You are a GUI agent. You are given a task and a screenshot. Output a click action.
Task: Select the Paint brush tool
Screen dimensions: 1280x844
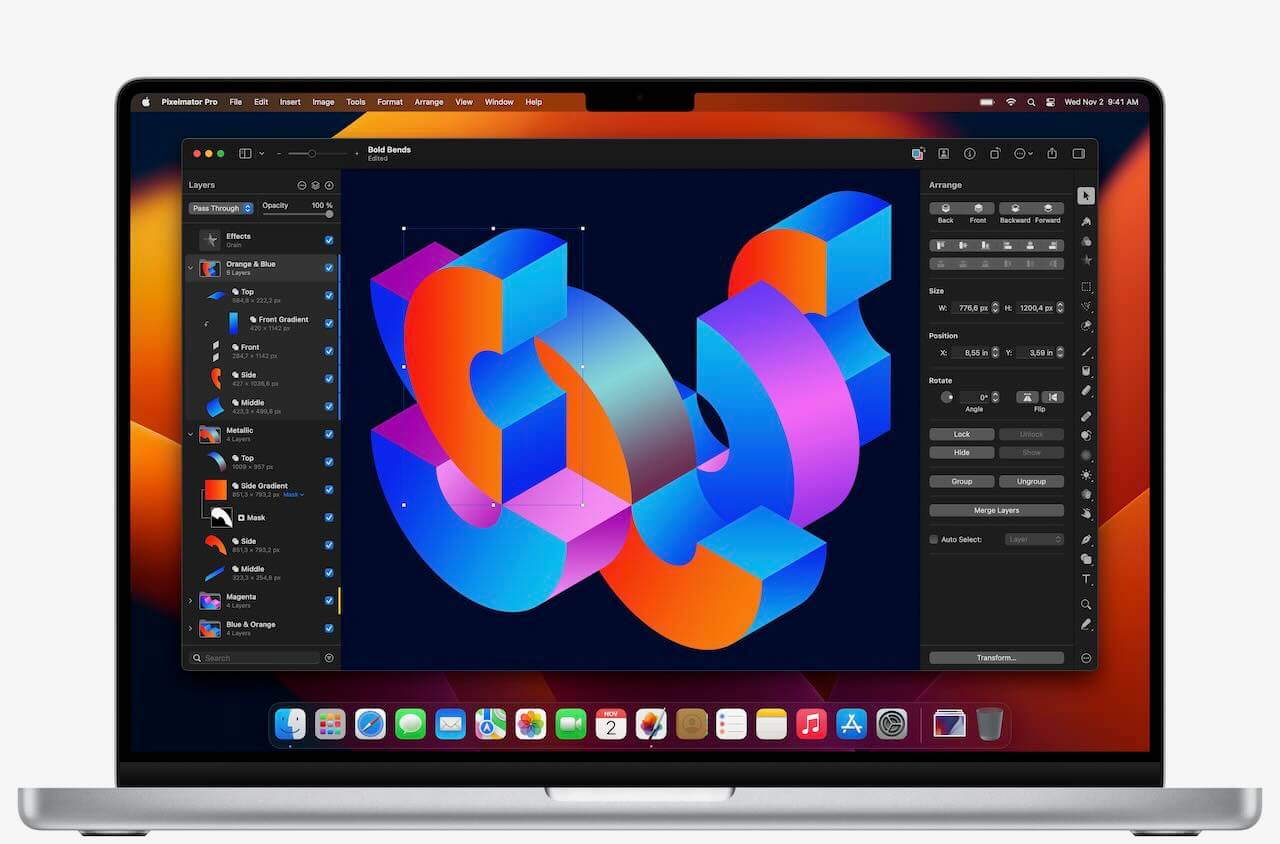point(1086,352)
